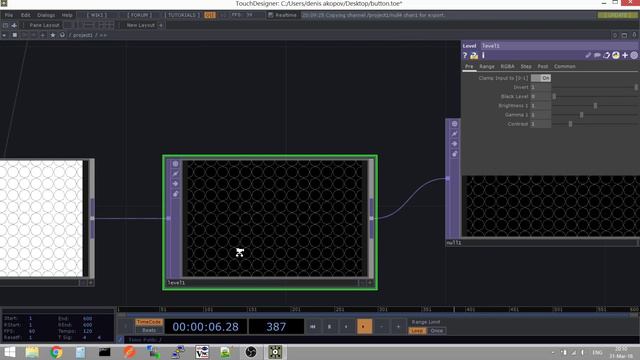Image resolution: width=640 pixels, height=360 pixels.
Task: Click the Contrast slider handle
Action: coord(571,124)
